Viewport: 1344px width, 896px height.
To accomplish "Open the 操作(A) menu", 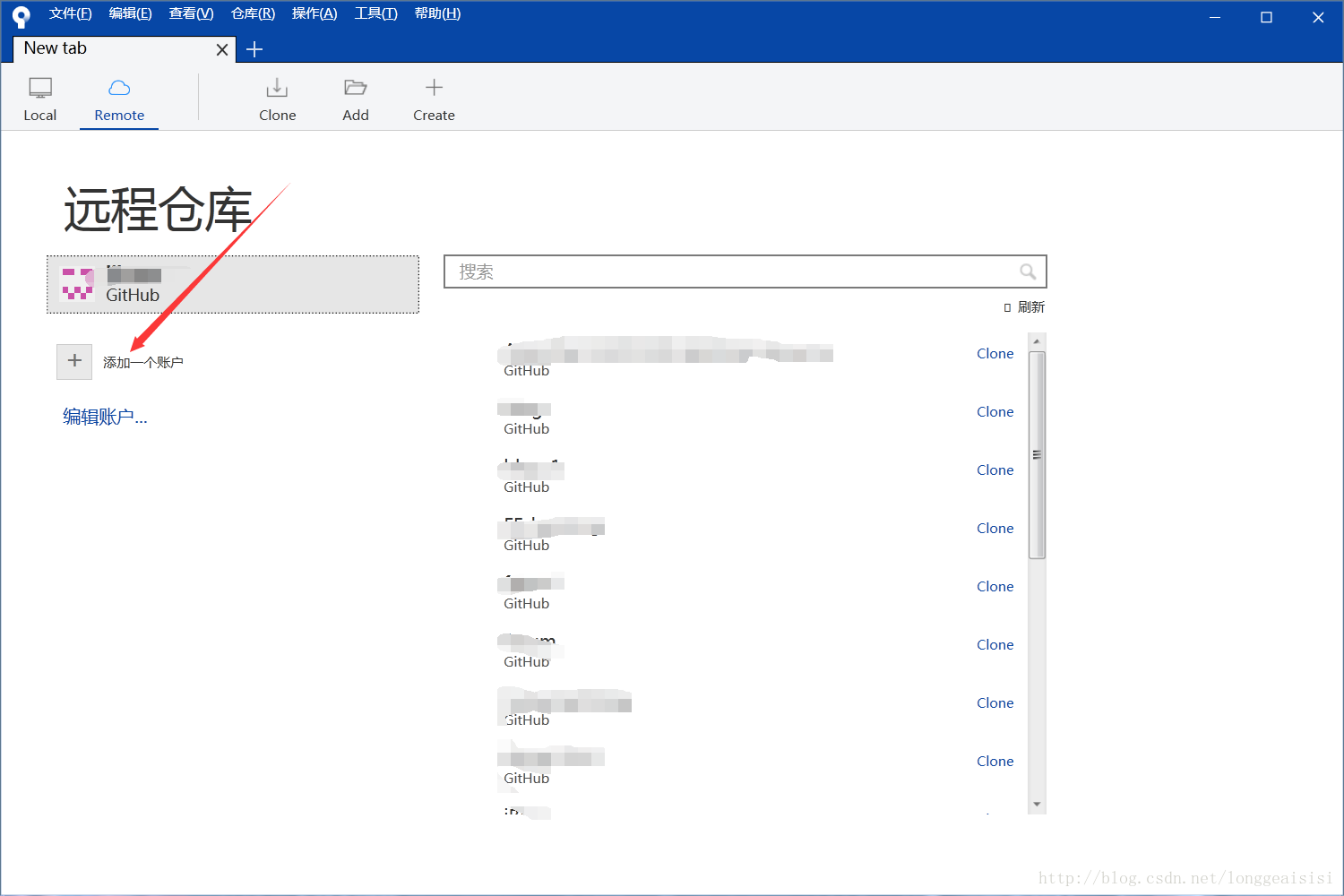I will click(x=314, y=13).
